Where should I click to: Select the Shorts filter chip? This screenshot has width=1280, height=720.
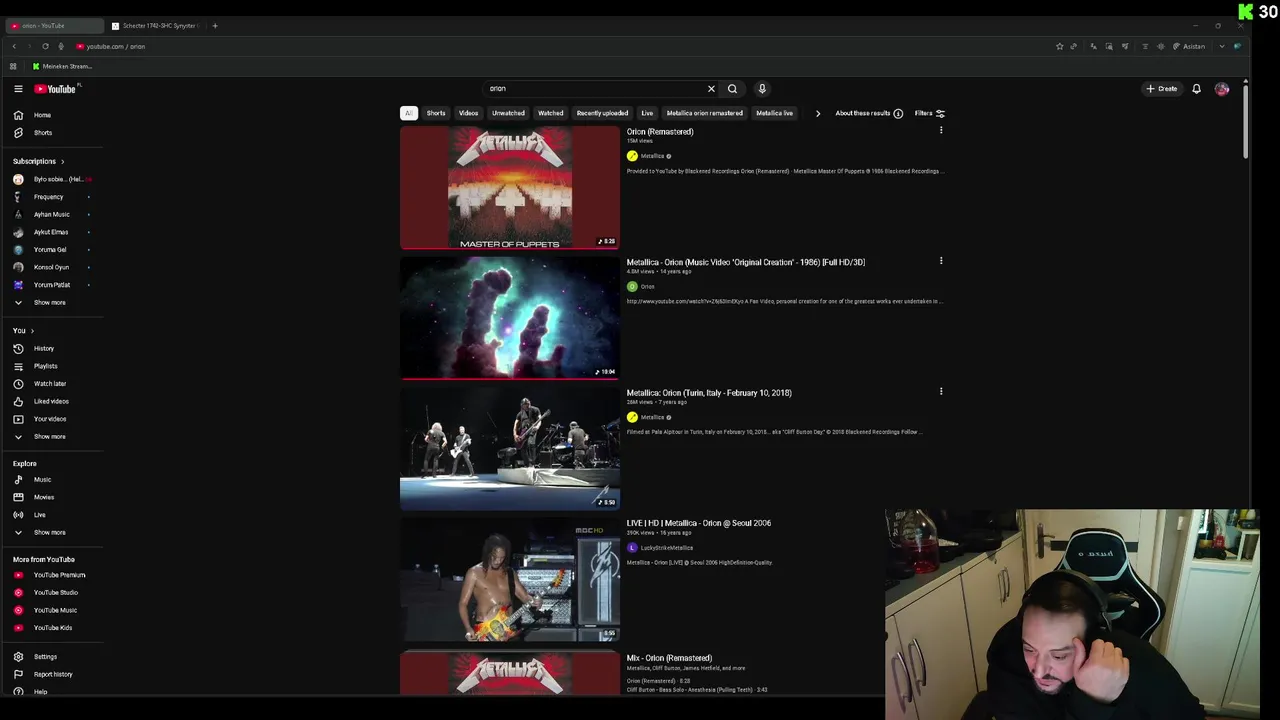point(436,113)
